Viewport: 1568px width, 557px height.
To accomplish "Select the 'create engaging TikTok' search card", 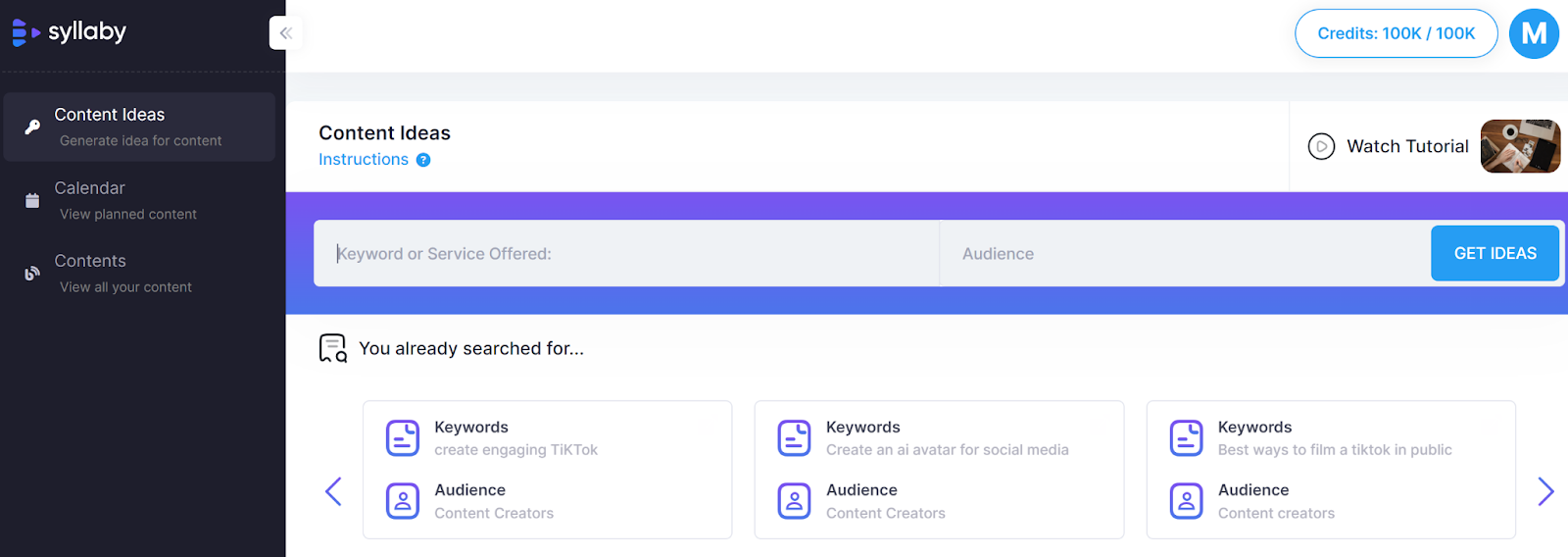I will pos(547,470).
